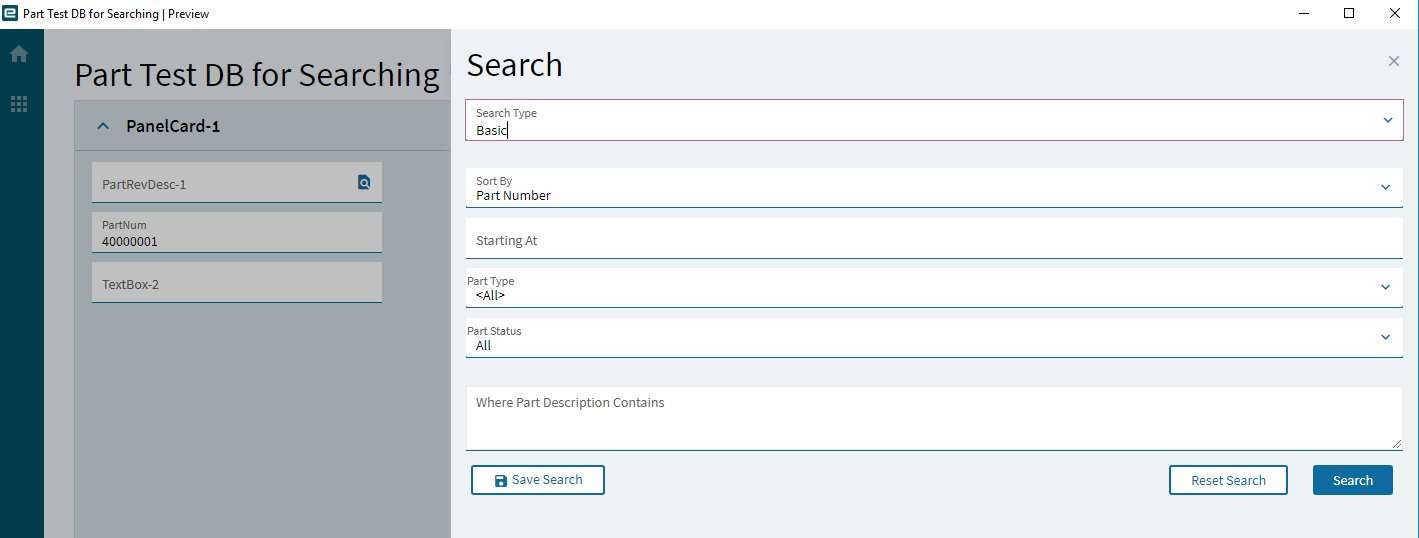Screen dimensions: 1419x538
Task: Click the floppy disk icon on Save Search
Action: [x=501, y=481]
